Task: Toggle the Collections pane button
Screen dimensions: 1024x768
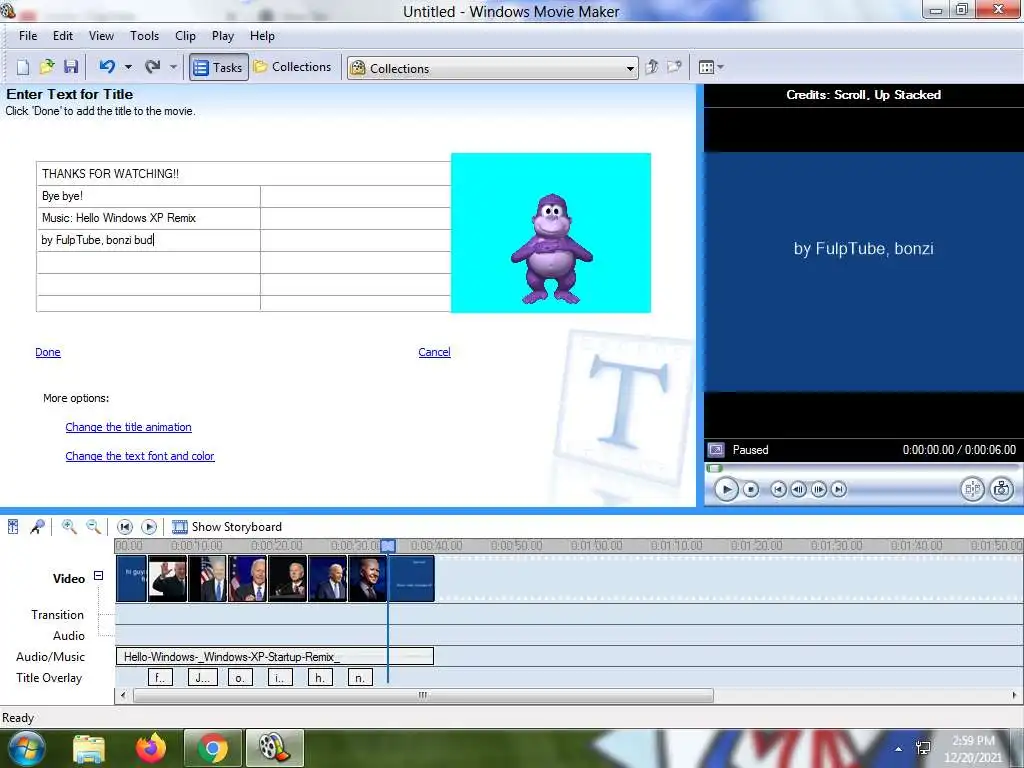Action: click(x=293, y=67)
